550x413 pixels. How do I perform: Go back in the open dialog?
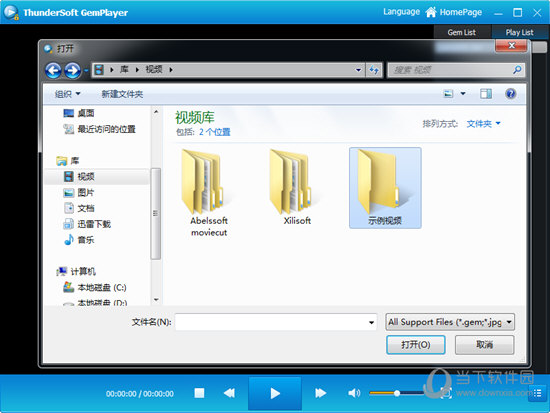pyautogui.click(x=53, y=70)
